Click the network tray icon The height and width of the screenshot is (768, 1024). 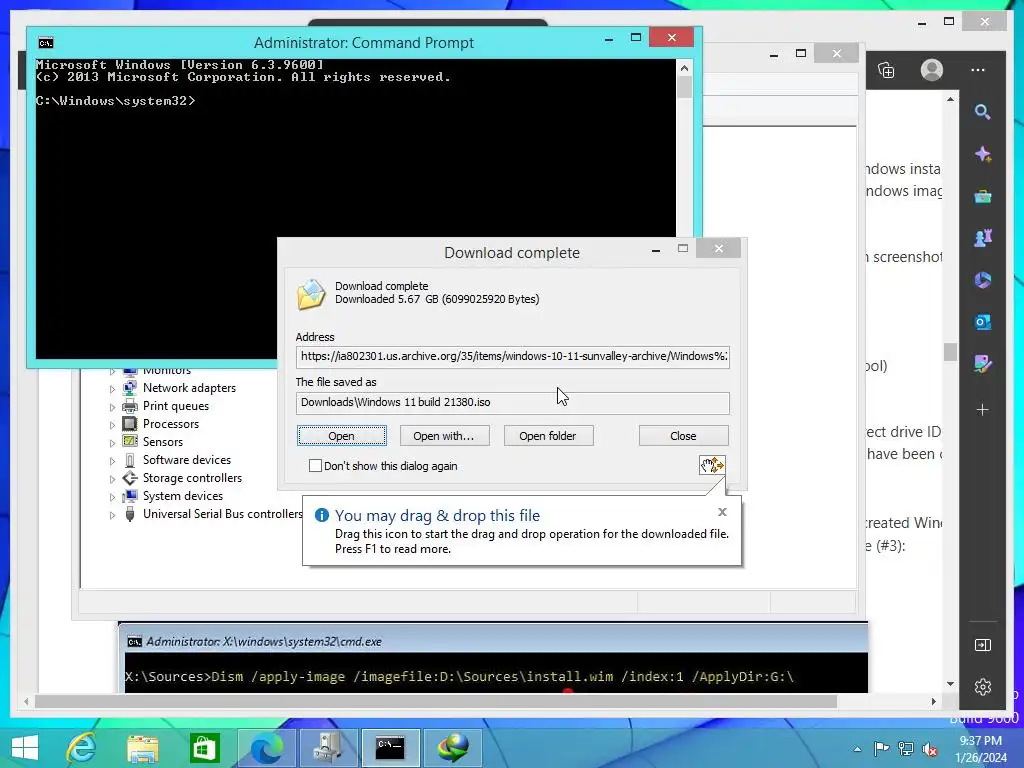coord(906,749)
